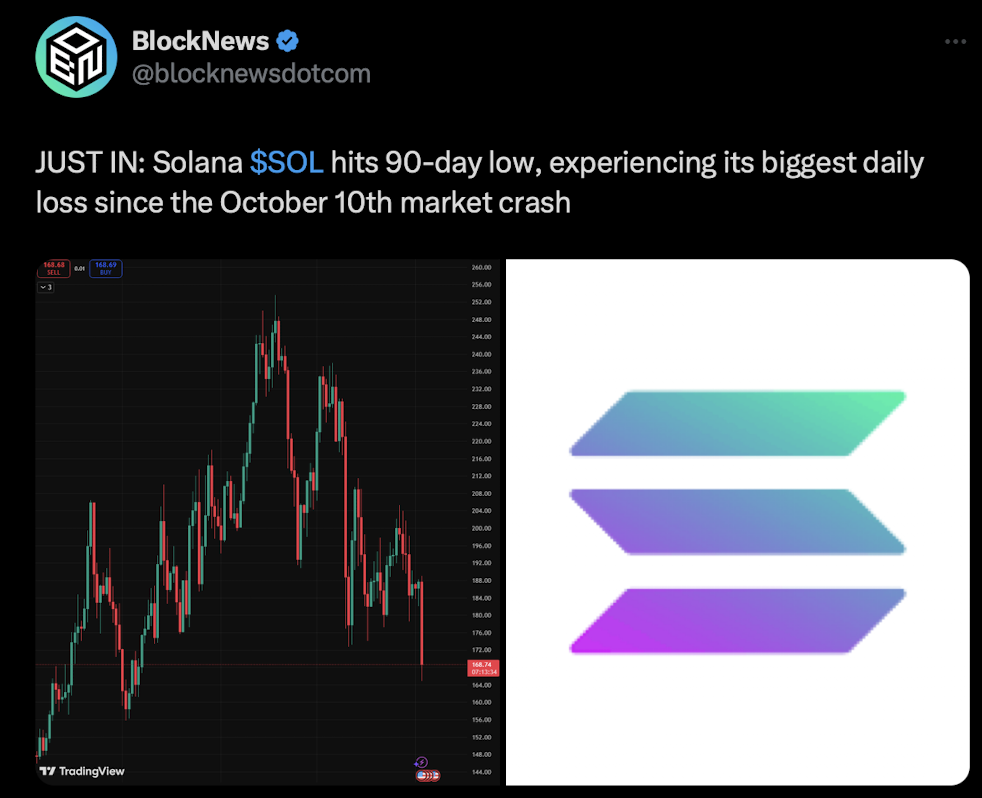Click the red 168.74 current price label
The width and height of the screenshot is (982, 798).
click(x=481, y=665)
